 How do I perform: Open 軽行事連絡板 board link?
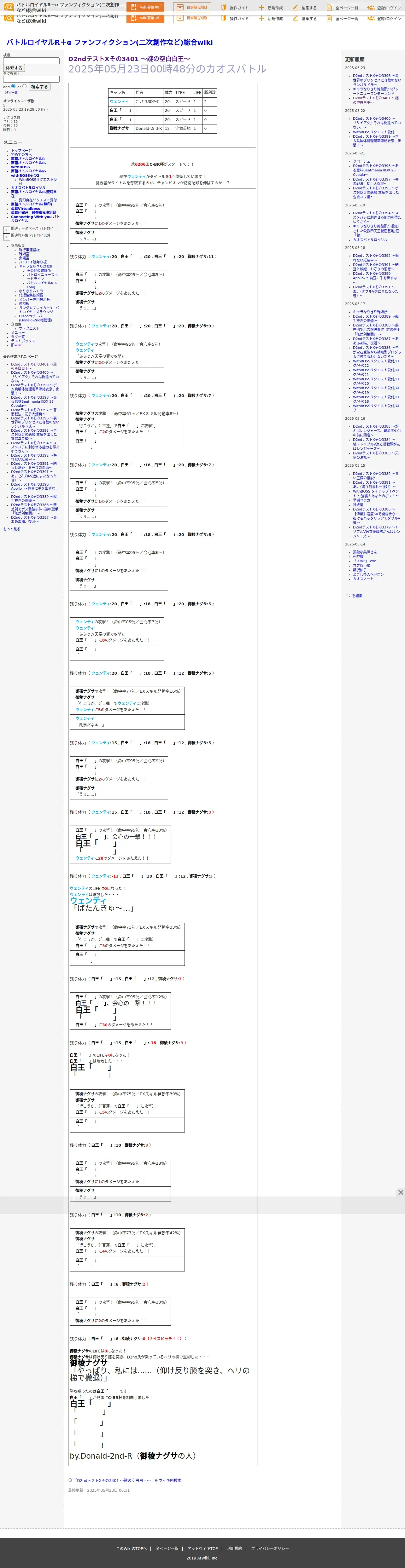29,250
